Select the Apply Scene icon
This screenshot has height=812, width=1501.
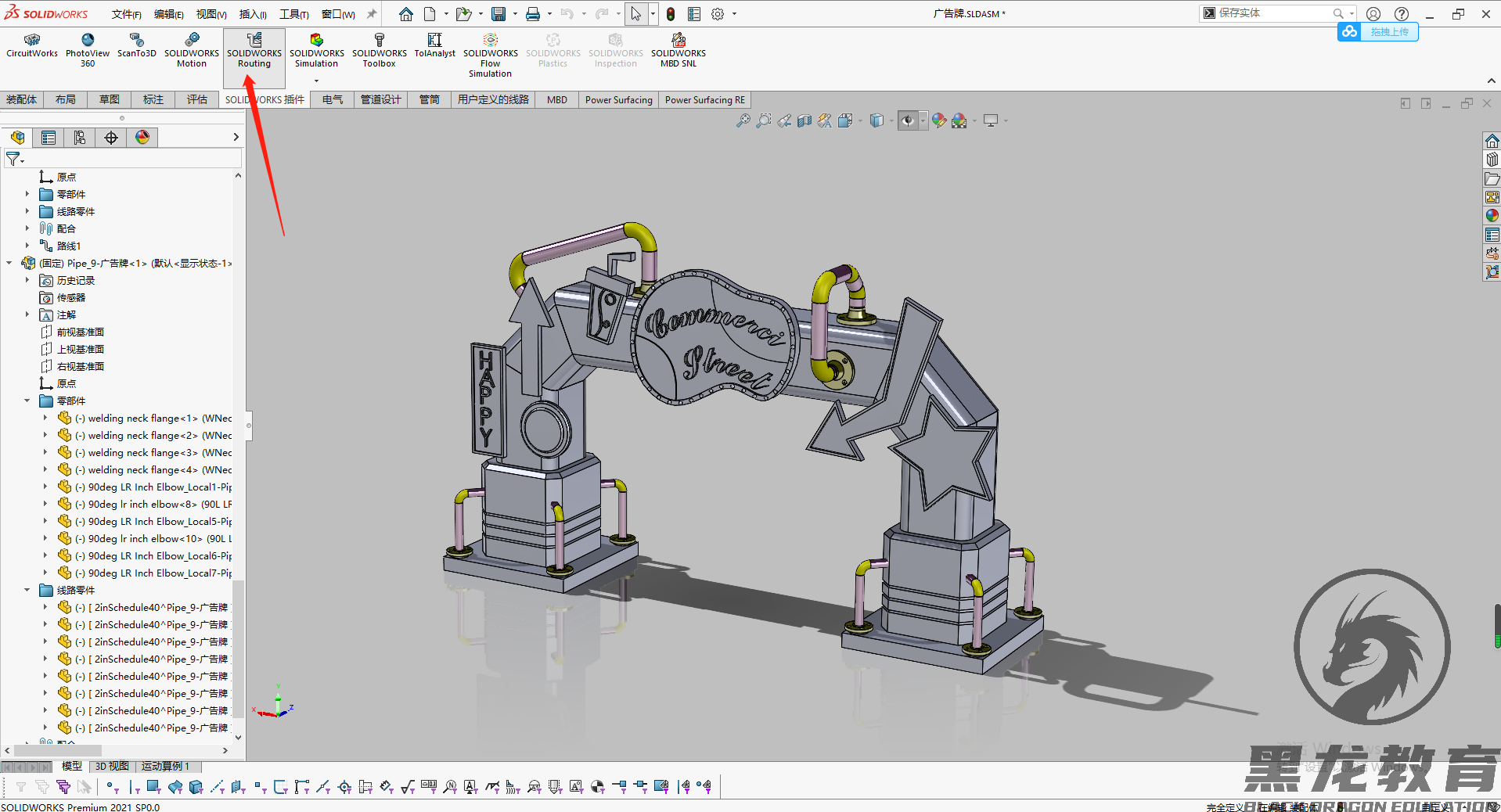tap(960, 120)
